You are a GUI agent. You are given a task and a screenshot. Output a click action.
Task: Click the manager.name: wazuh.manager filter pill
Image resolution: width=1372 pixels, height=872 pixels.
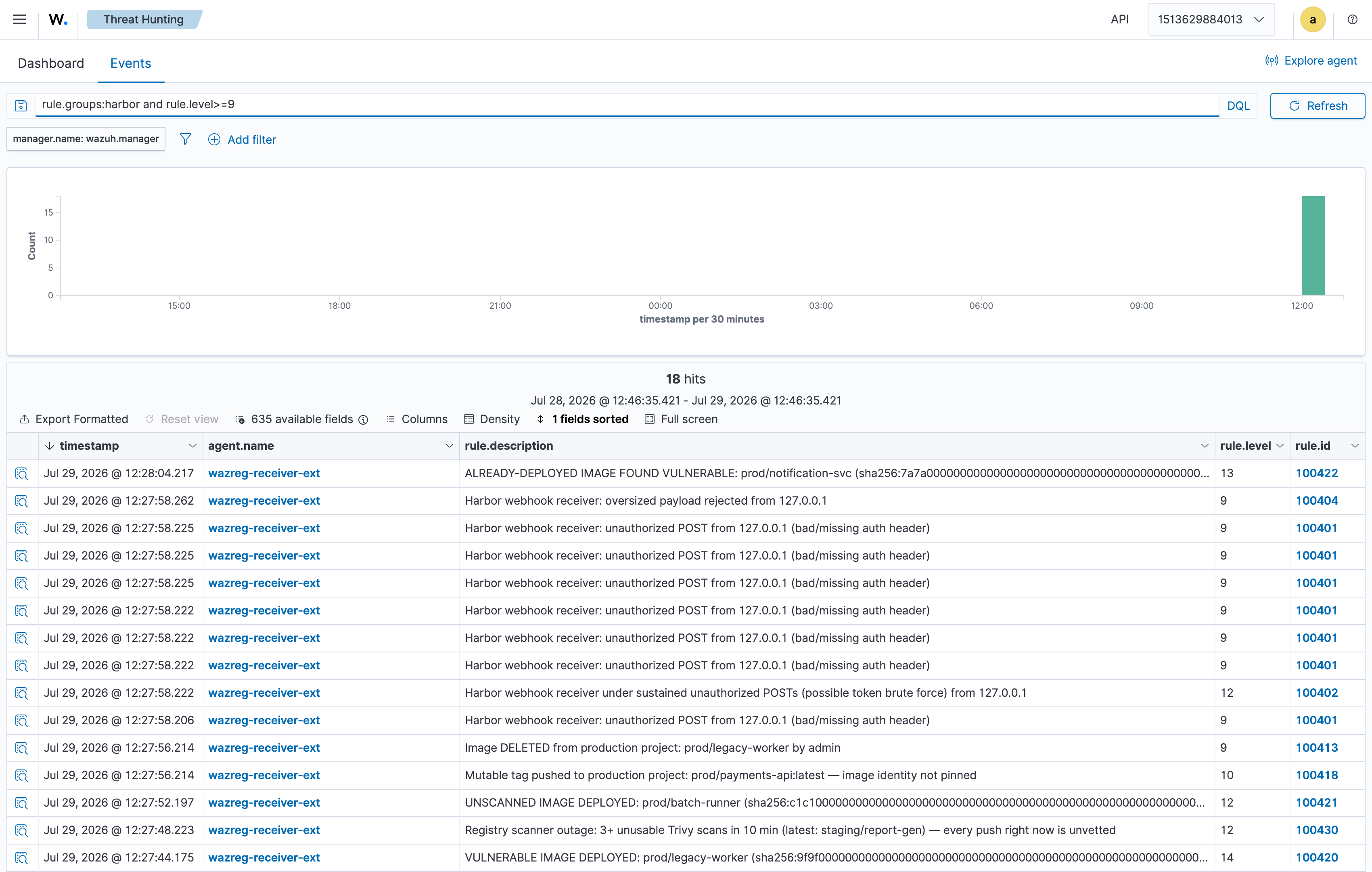click(x=86, y=139)
